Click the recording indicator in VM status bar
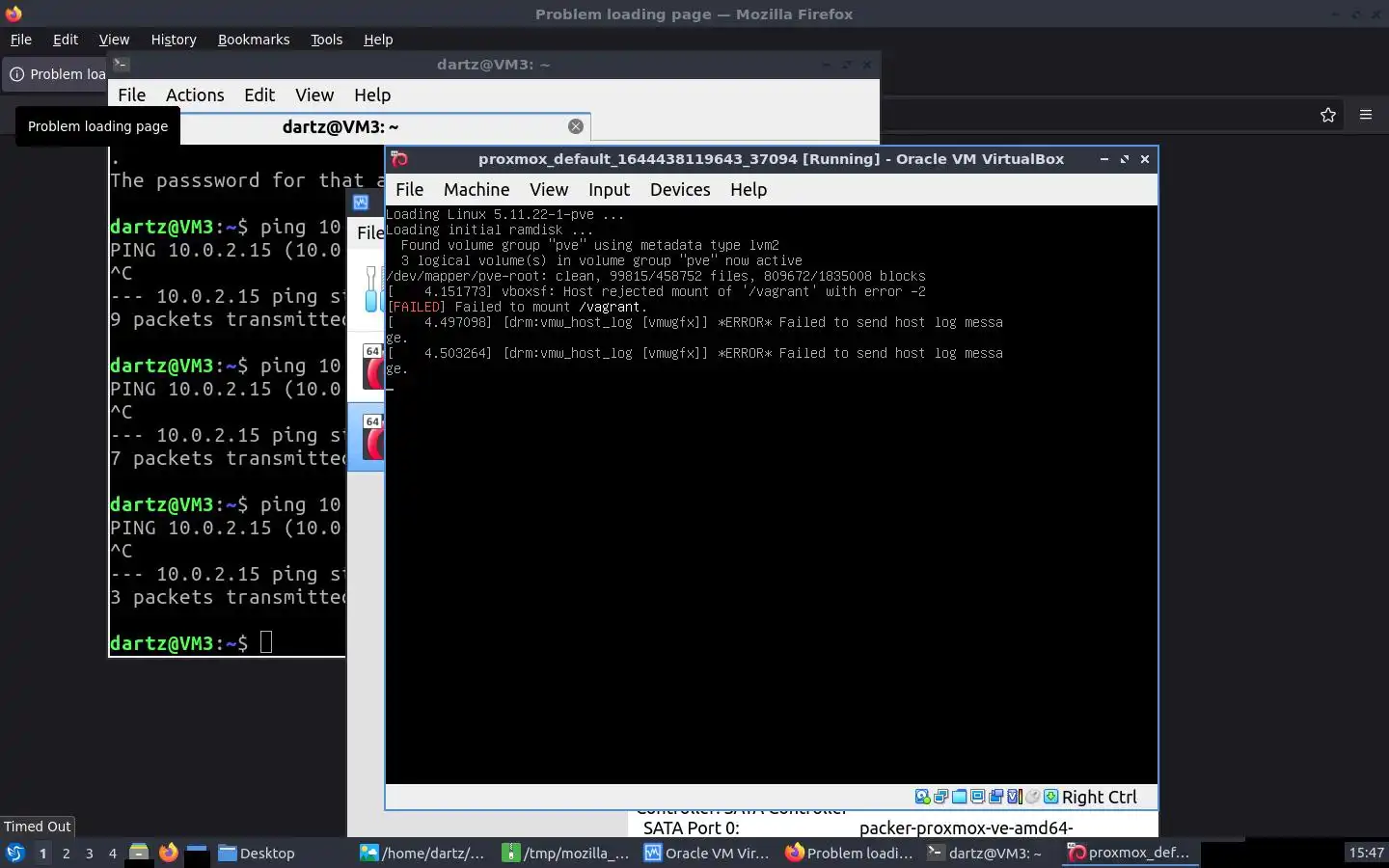 pos(995,797)
